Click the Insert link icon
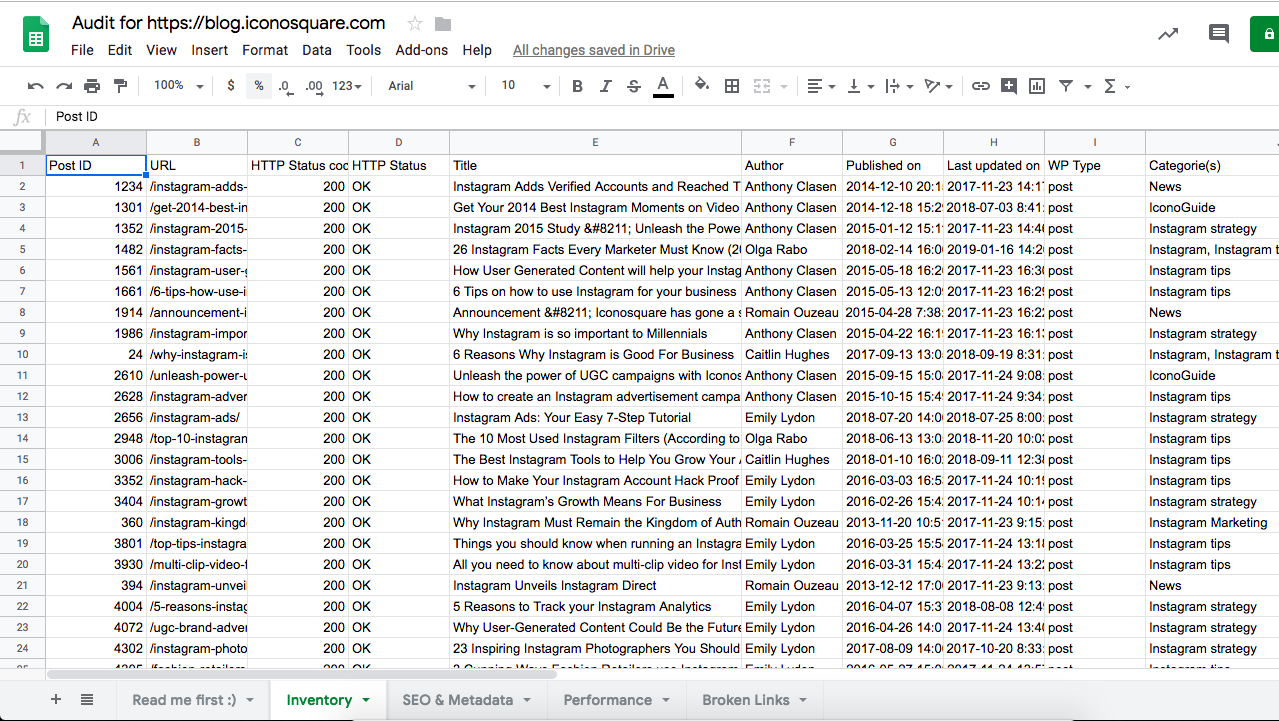The width and height of the screenshot is (1279, 721). click(x=981, y=86)
